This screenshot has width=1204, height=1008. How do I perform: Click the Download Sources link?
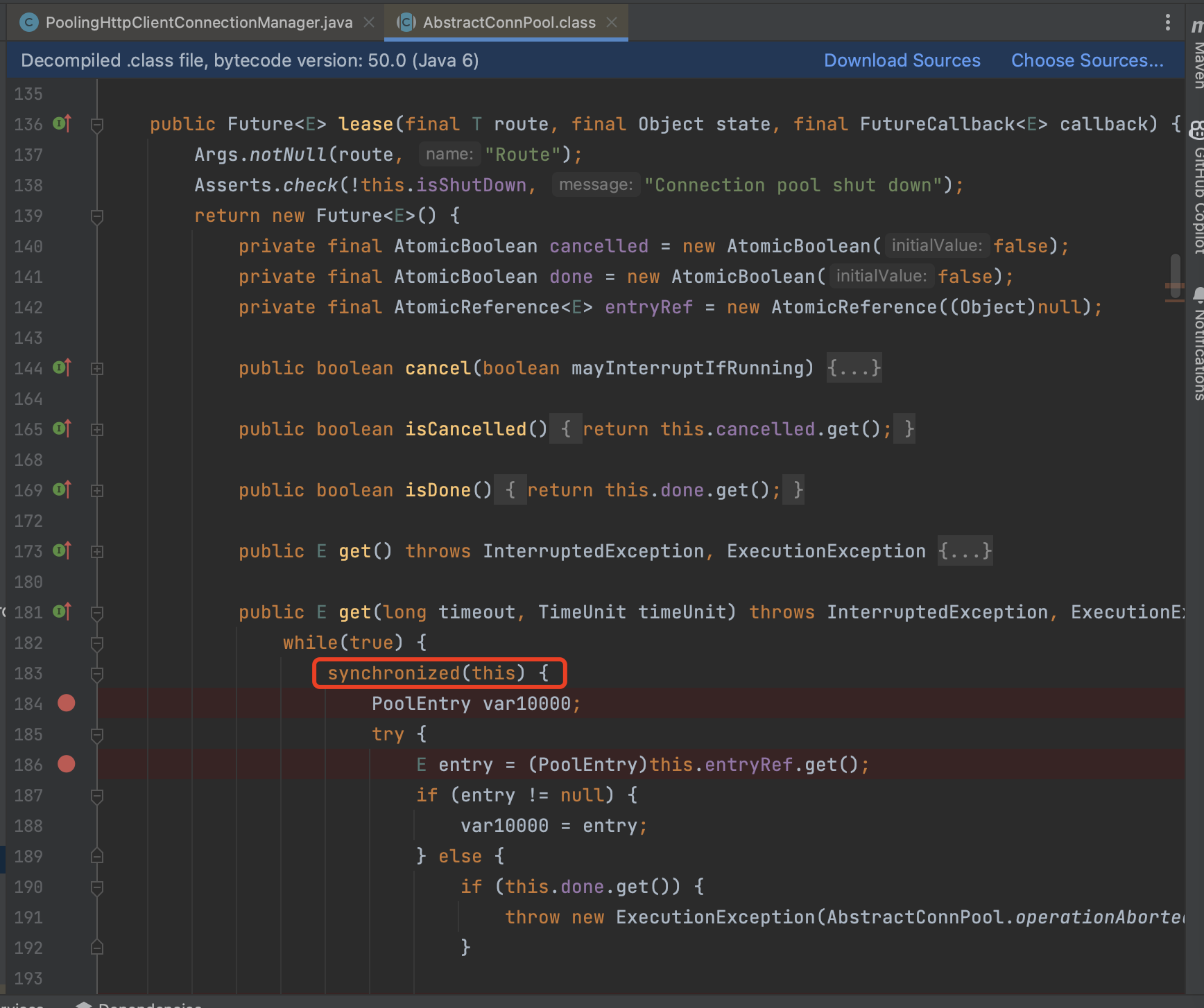[902, 60]
